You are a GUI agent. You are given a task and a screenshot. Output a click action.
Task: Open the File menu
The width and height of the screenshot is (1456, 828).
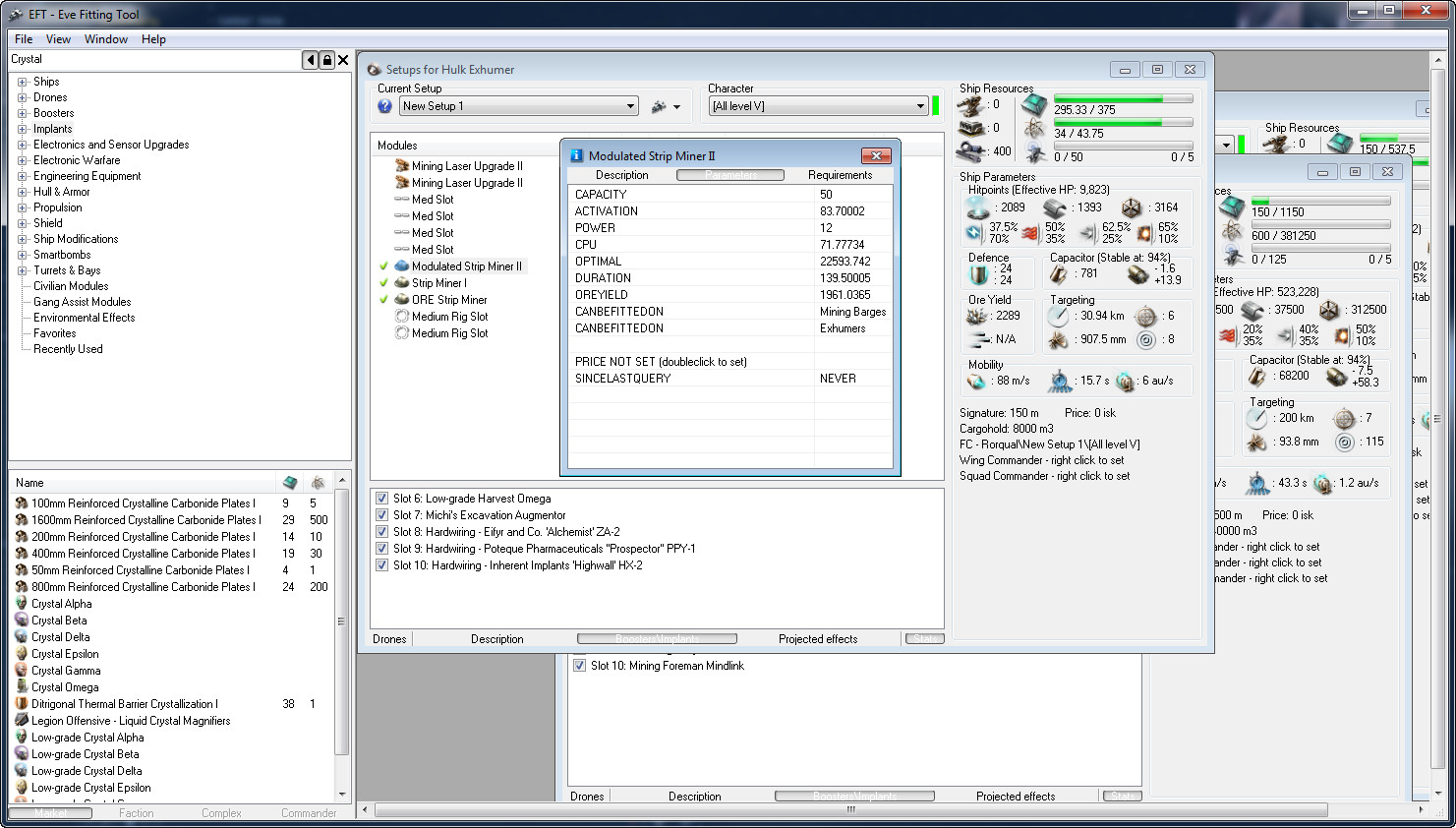pyautogui.click(x=24, y=39)
